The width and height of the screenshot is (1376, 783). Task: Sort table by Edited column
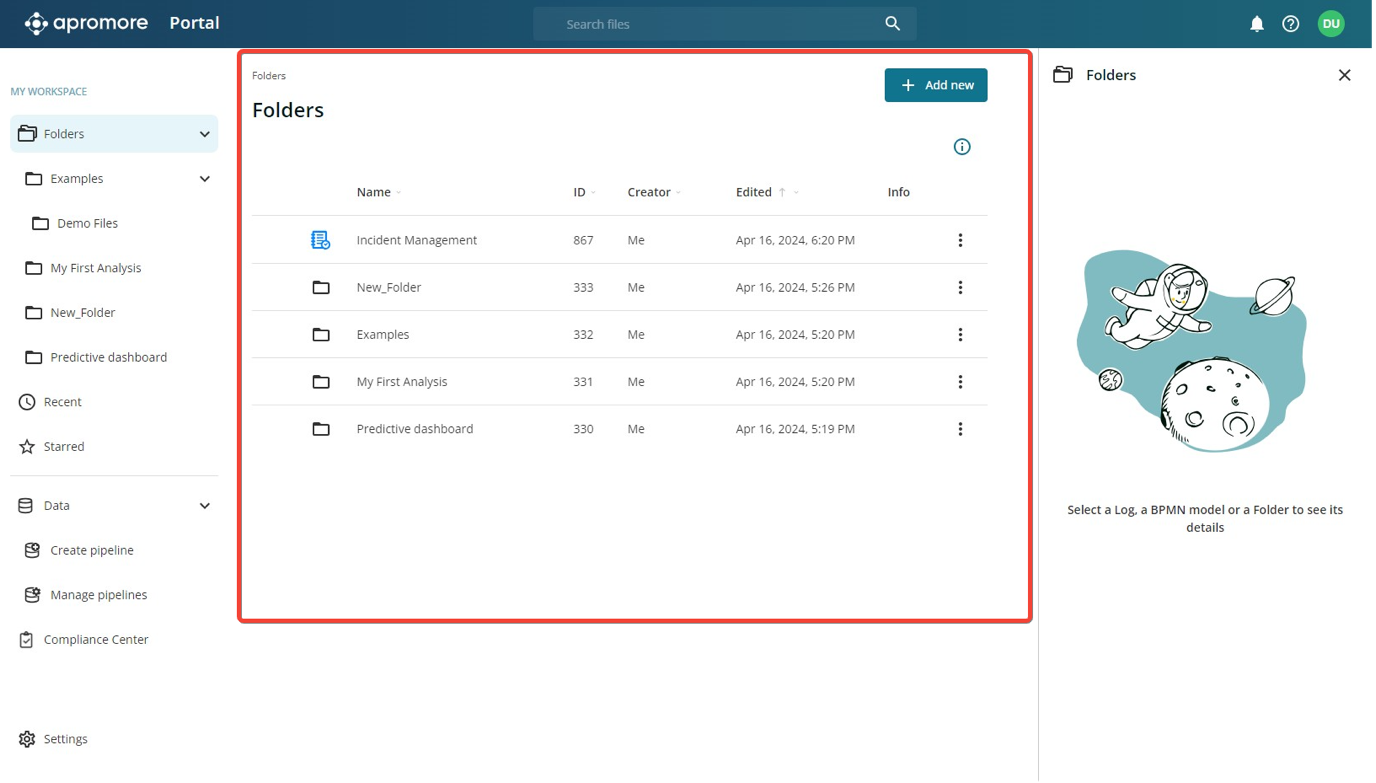pos(754,192)
